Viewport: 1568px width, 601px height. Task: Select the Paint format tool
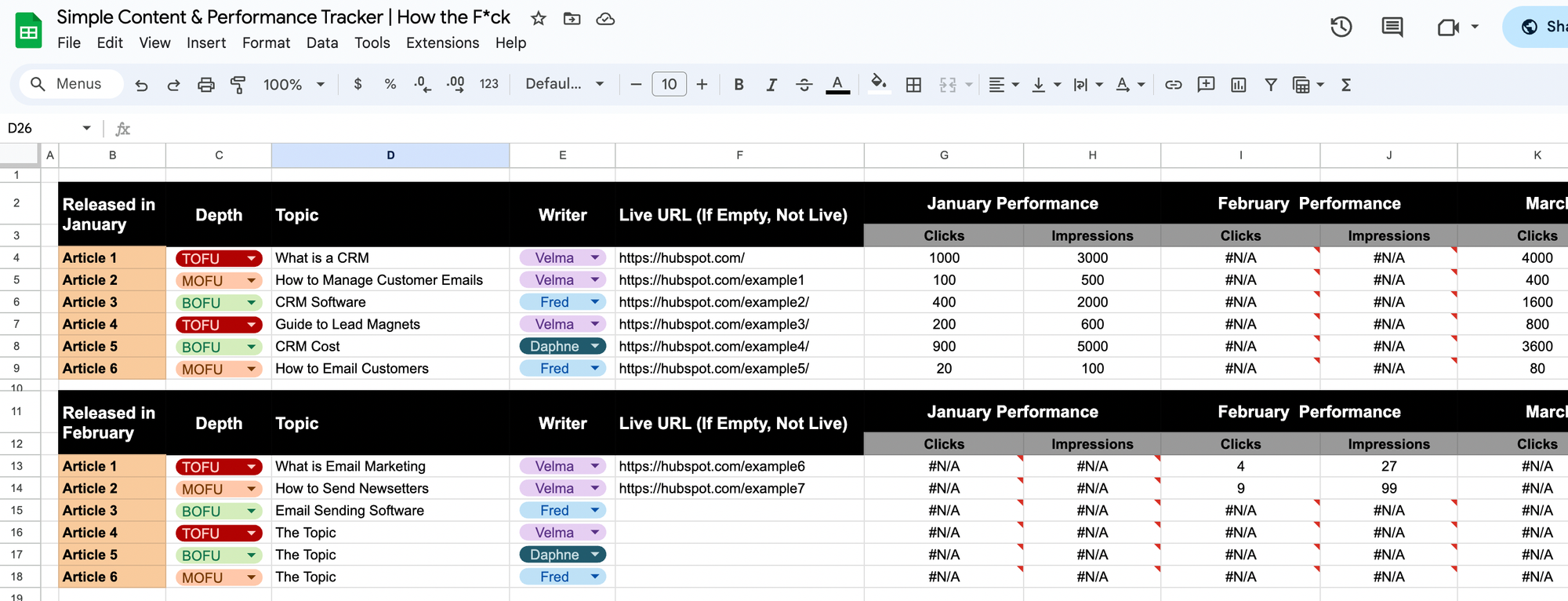(x=238, y=85)
